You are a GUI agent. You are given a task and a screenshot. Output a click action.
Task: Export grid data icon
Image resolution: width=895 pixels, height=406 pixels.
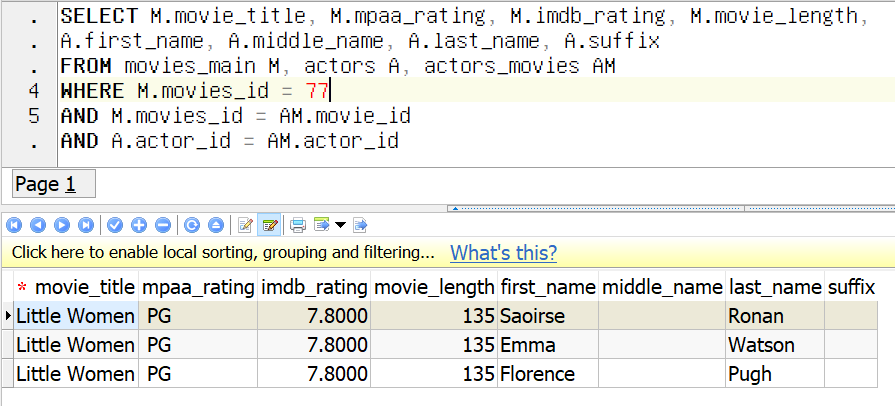(x=322, y=225)
